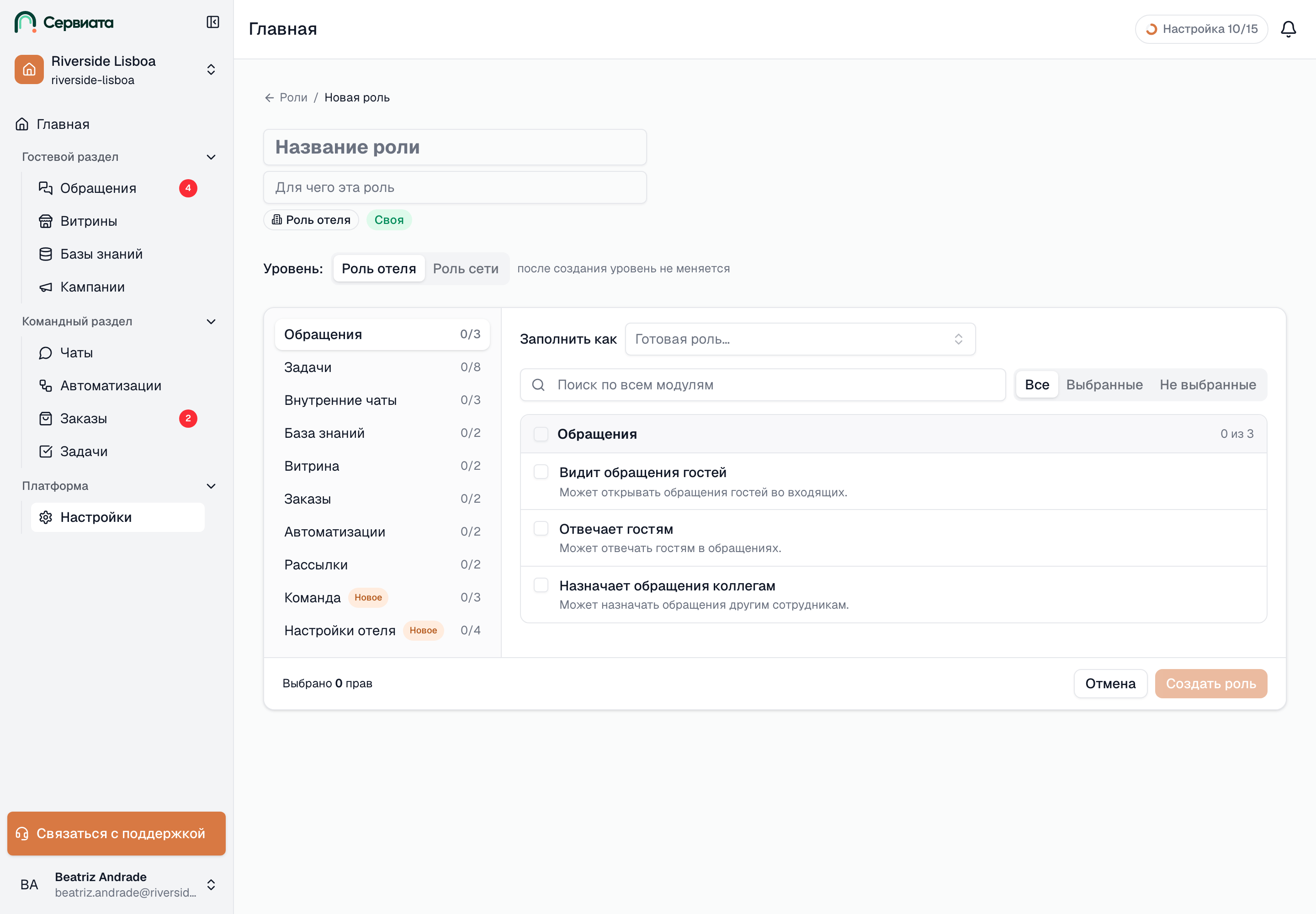Viewport: 1316px width, 914px height.
Task: Collapse the sidebar panel icon
Action: 212,22
